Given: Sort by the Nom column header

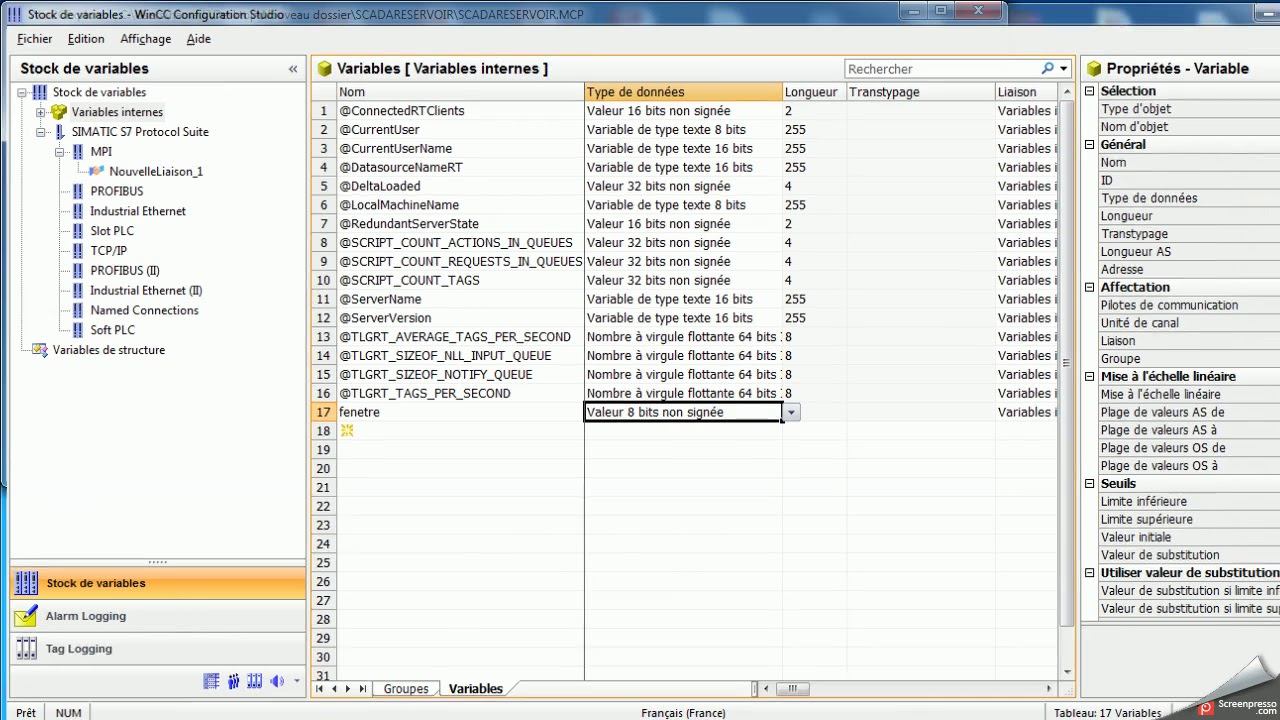Looking at the screenshot, I should (460, 92).
